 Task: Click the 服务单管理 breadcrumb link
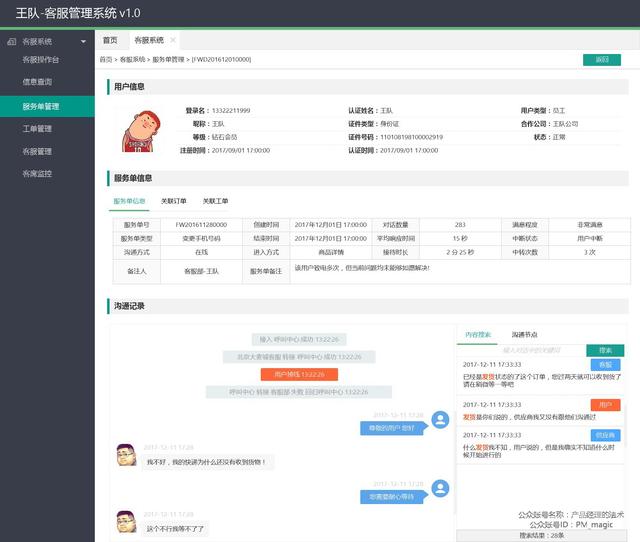point(168,60)
